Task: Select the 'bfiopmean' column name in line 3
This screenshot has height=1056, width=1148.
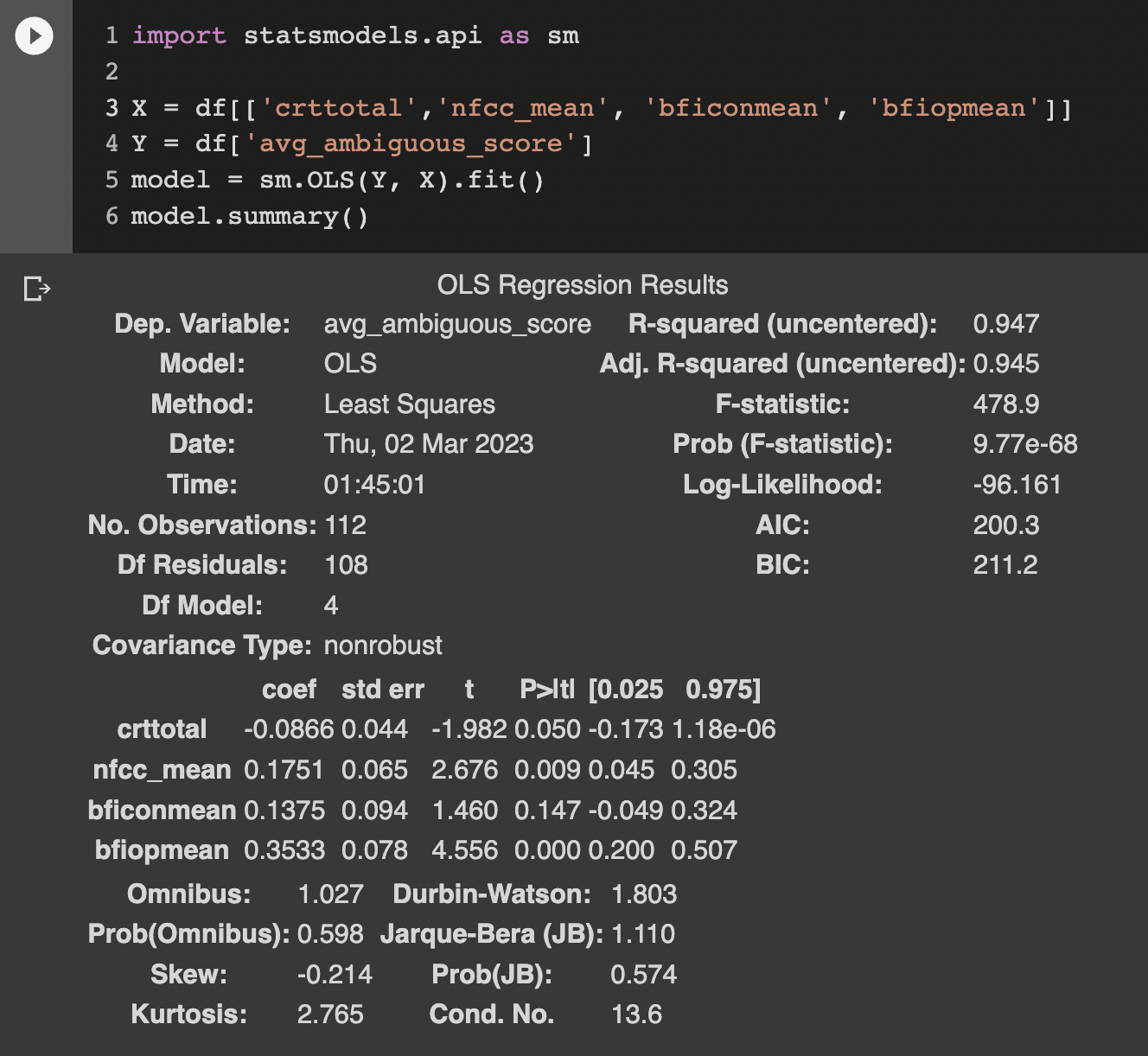Action: point(951,107)
